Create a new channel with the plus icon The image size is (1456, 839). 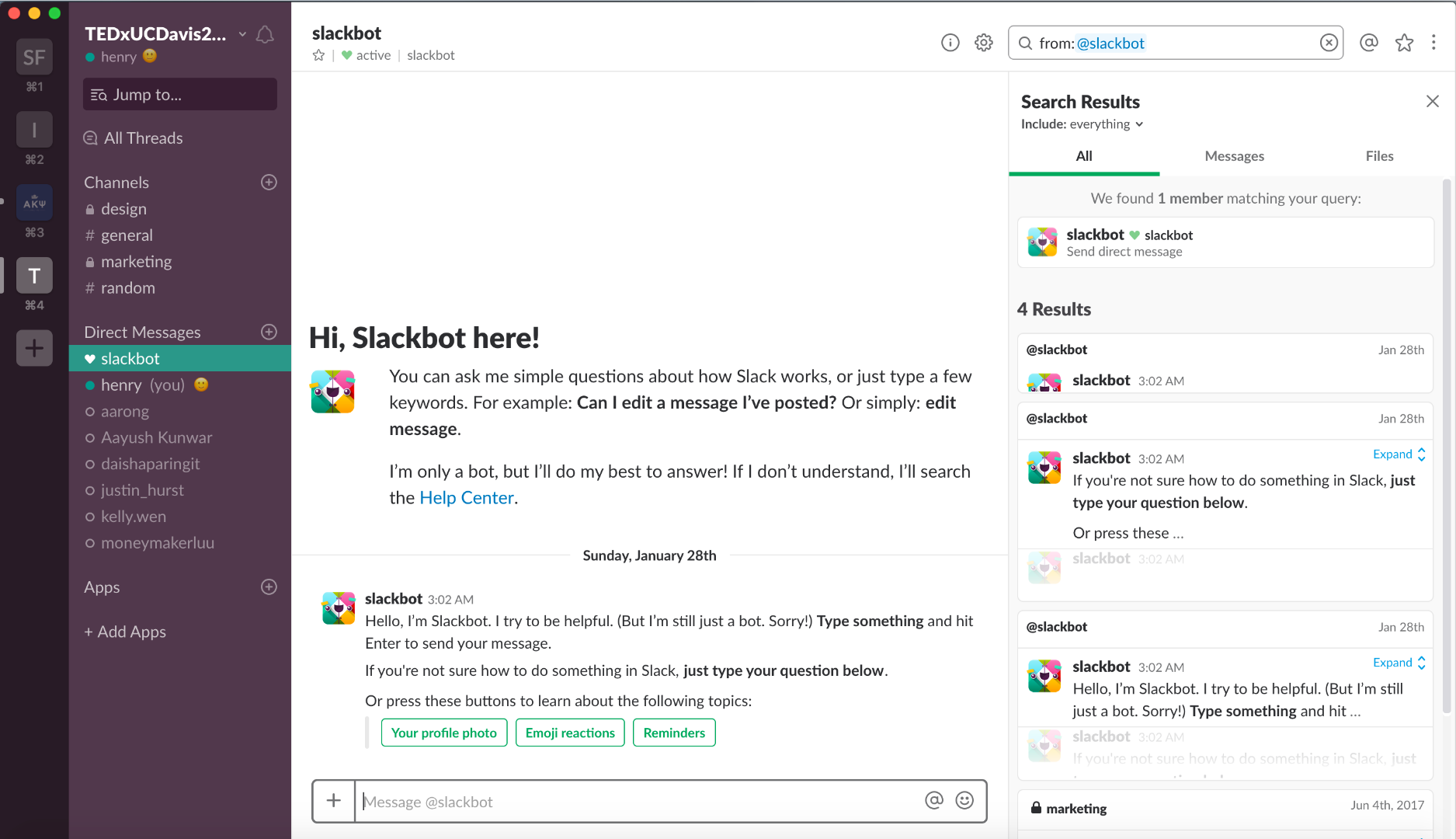point(268,182)
